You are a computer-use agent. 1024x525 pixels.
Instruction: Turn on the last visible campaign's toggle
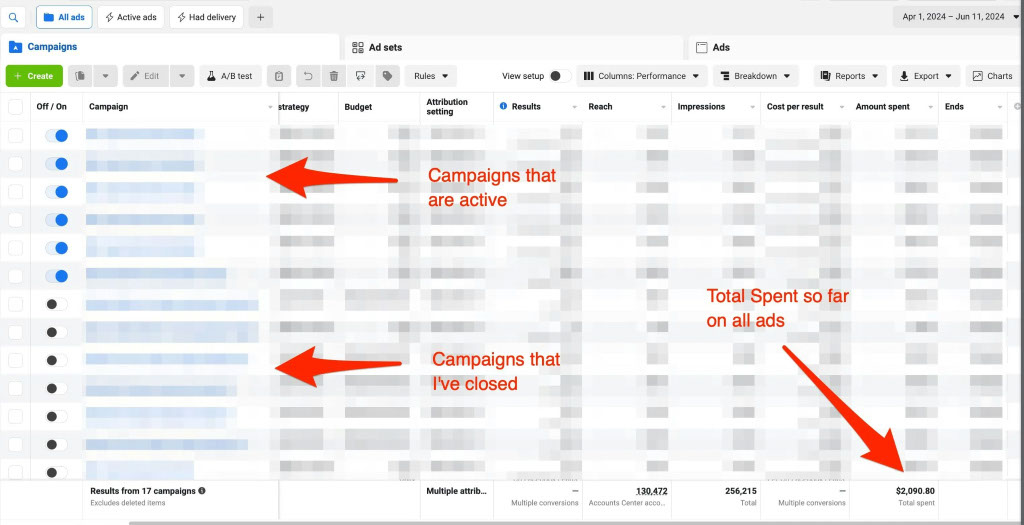click(x=56, y=472)
